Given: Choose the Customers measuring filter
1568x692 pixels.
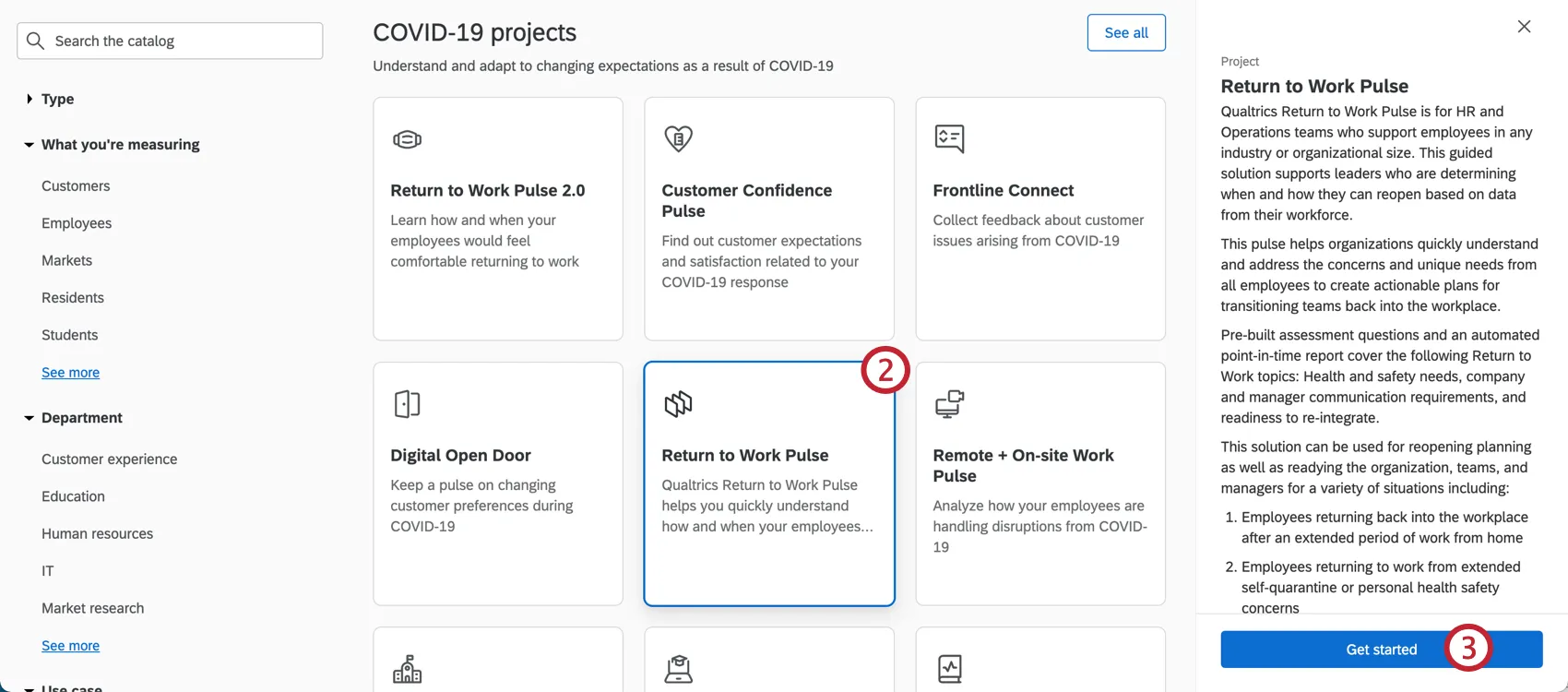Looking at the screenshot, I should (x=76, y=185).
